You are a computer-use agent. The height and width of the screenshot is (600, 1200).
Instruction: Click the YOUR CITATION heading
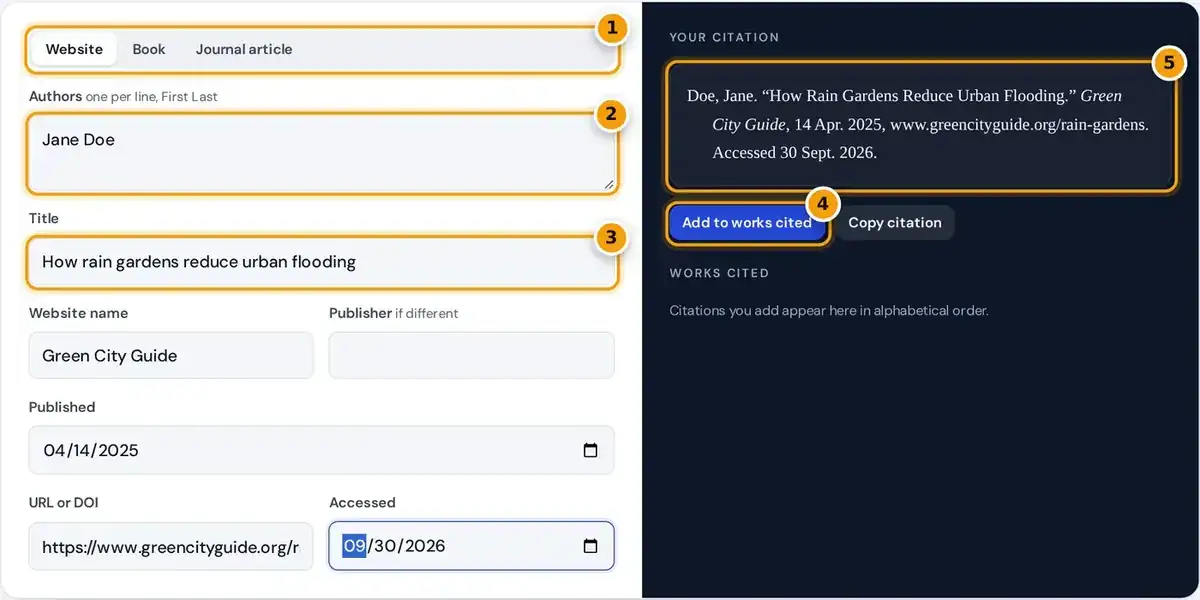click(x=724, y=37)
